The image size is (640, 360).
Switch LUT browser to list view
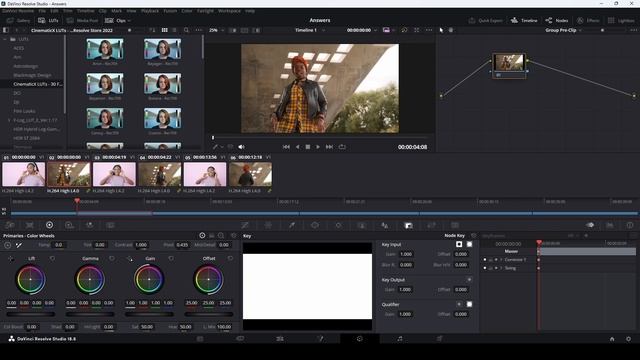tap(175, 30)
